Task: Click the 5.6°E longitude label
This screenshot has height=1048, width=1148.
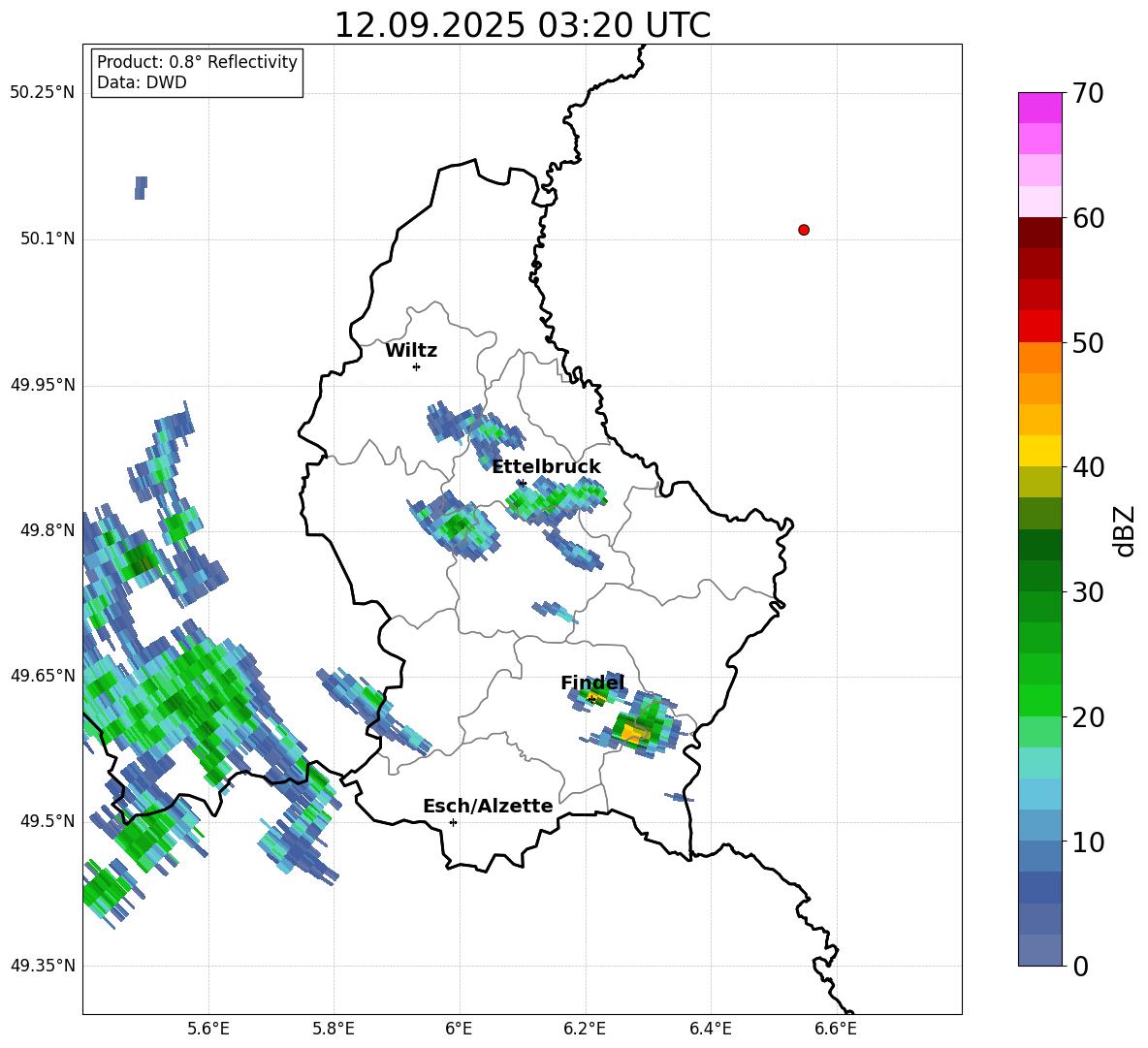Action: (x=208, y=1030)
